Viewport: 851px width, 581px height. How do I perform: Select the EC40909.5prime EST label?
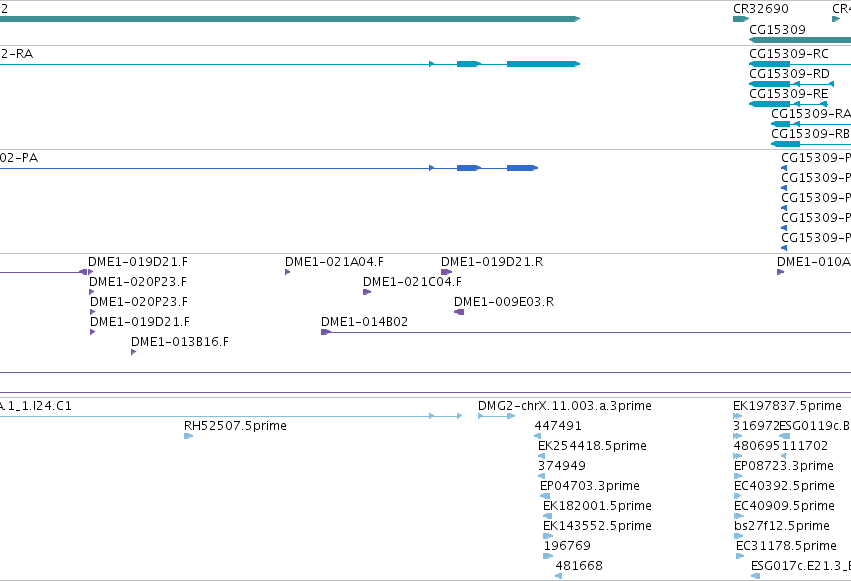[784, 506]
